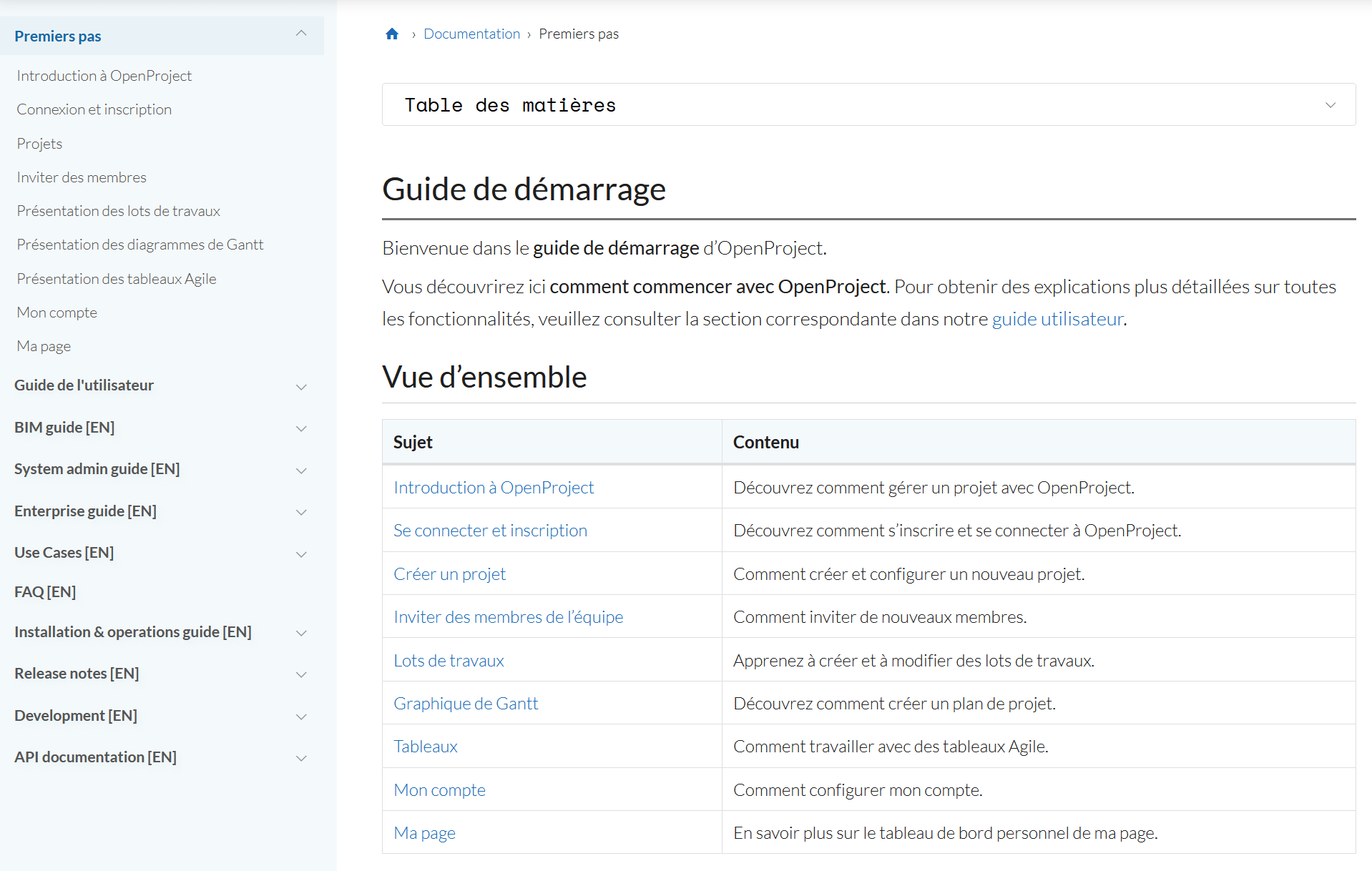Image resolution: width=1372 pixels, height=871 pixels.
Task: Expand the Guide de l'utilisateur section
Action: [x=301, y=386]
